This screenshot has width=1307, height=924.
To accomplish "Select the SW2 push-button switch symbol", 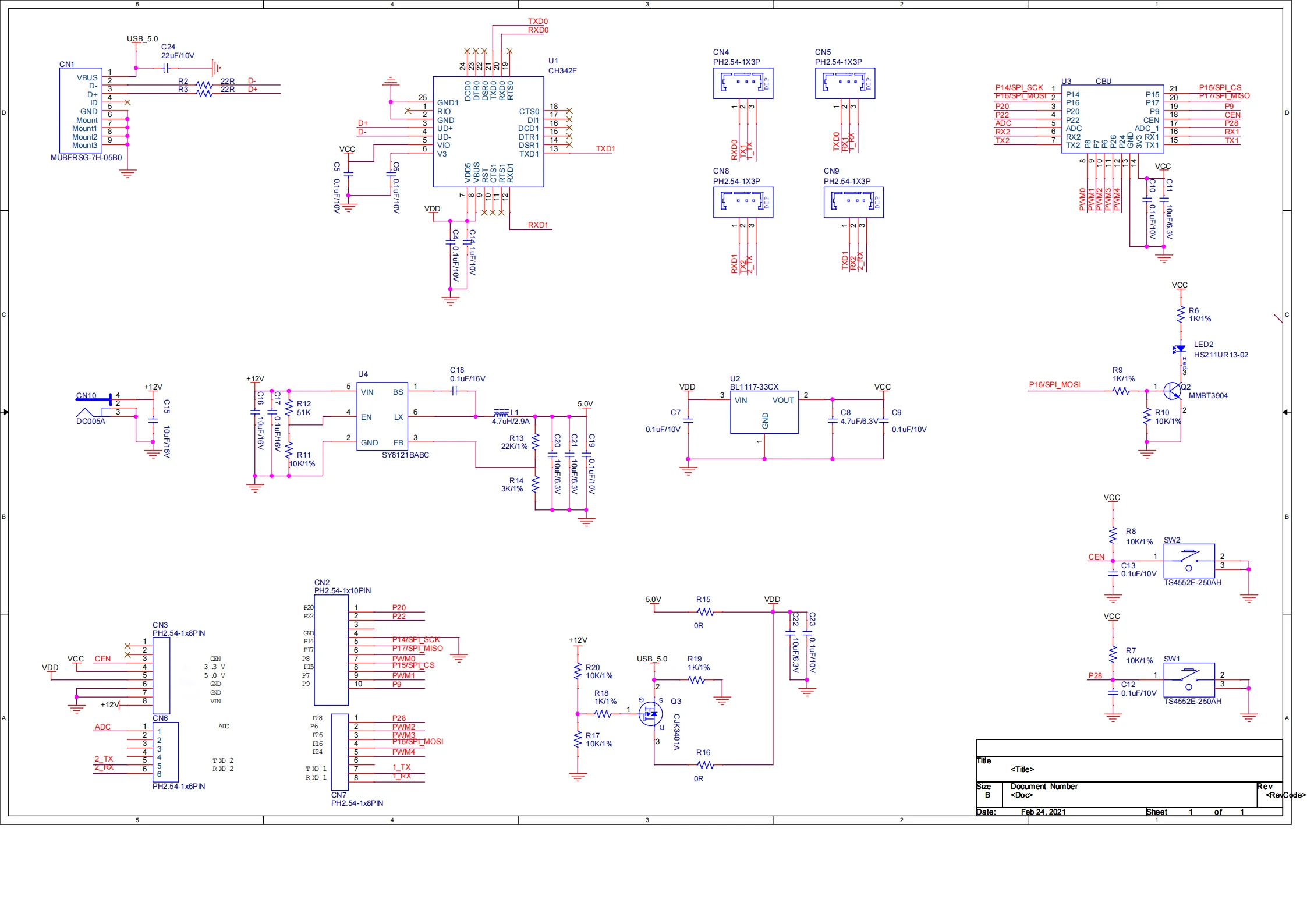I will click(1188, 561).
